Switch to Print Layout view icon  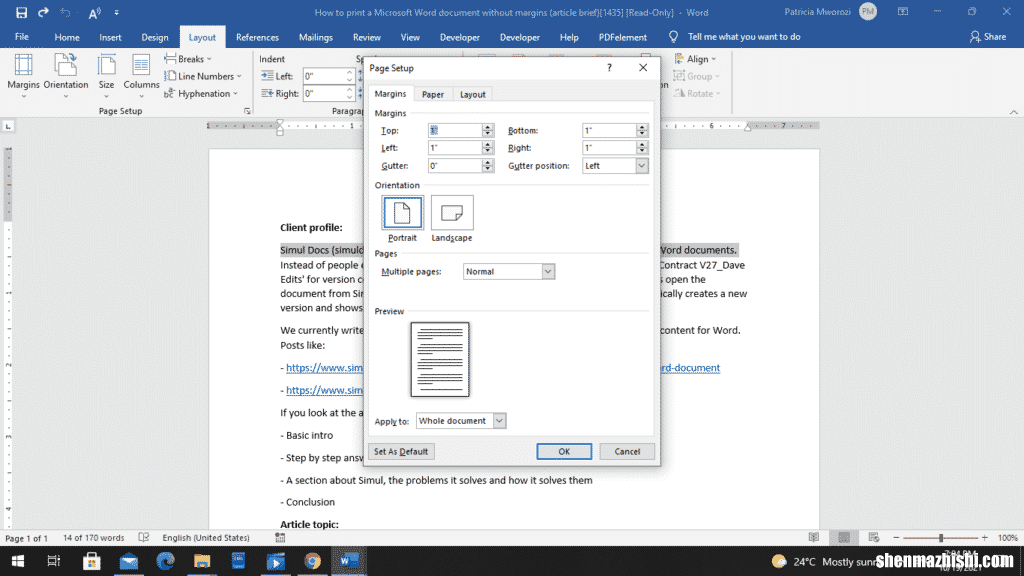click(844, 537)
